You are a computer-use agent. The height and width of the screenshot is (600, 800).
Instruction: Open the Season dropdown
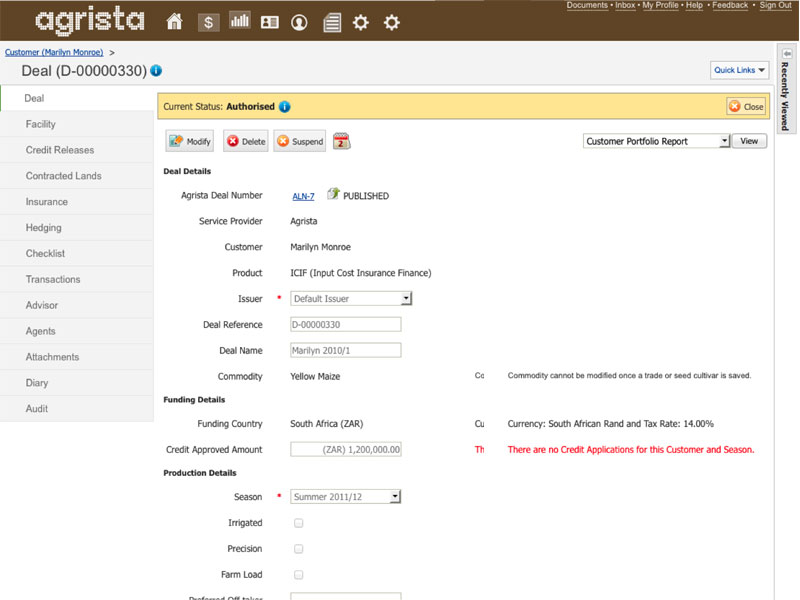pyautogui.click(x=345, y=496)
